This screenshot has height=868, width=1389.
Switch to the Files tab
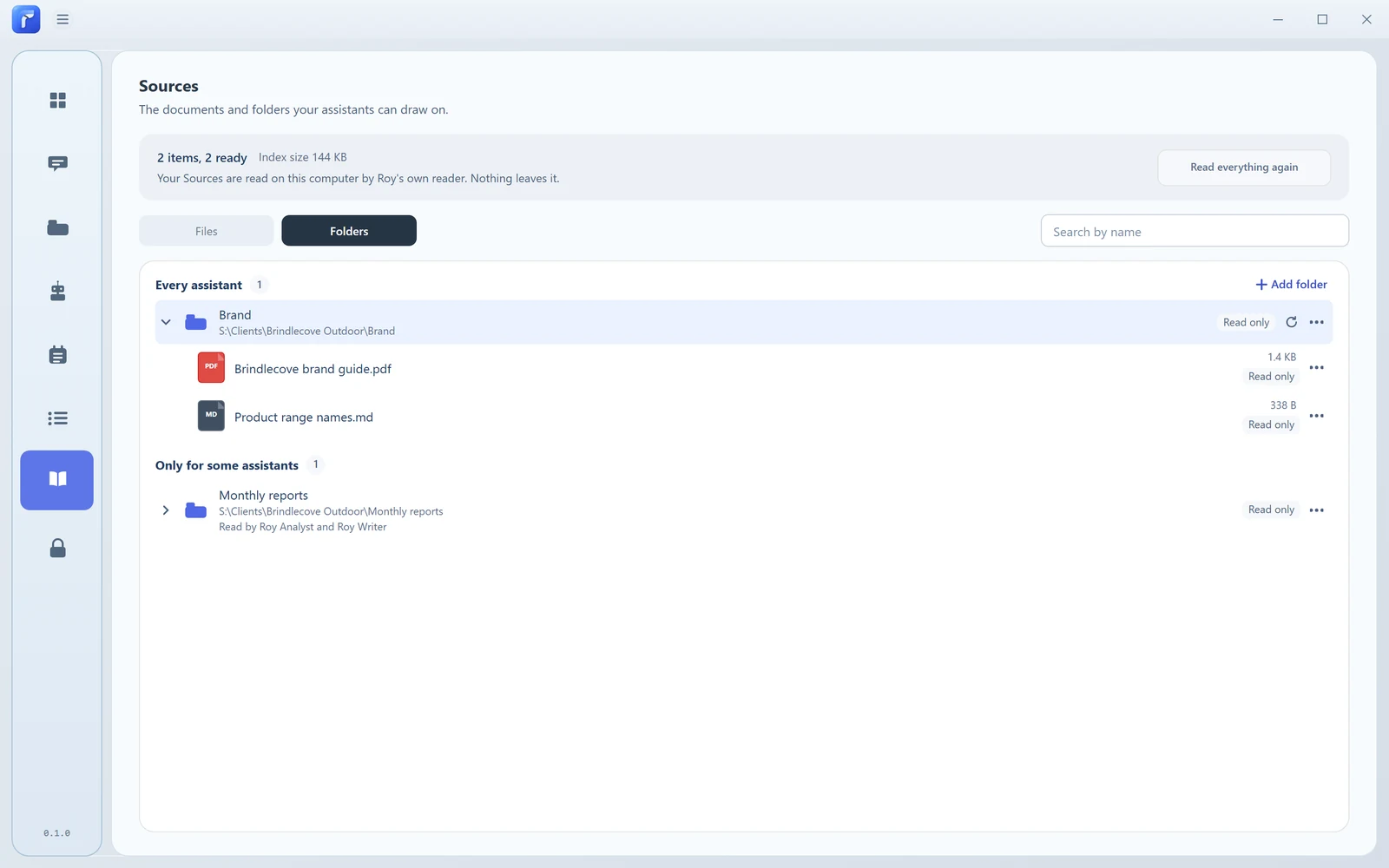207,231
